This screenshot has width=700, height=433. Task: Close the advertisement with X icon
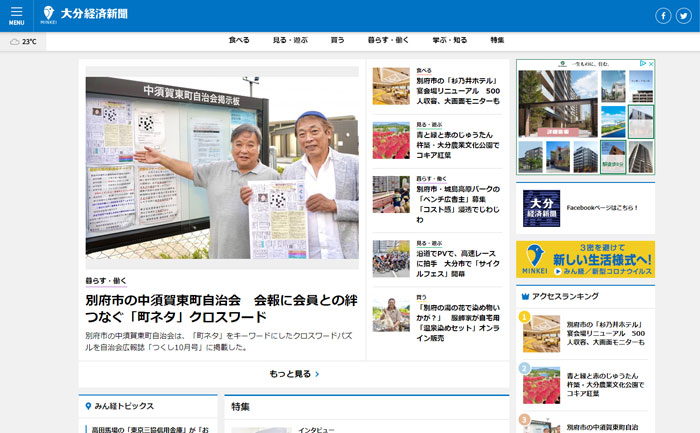coord(651,64)
